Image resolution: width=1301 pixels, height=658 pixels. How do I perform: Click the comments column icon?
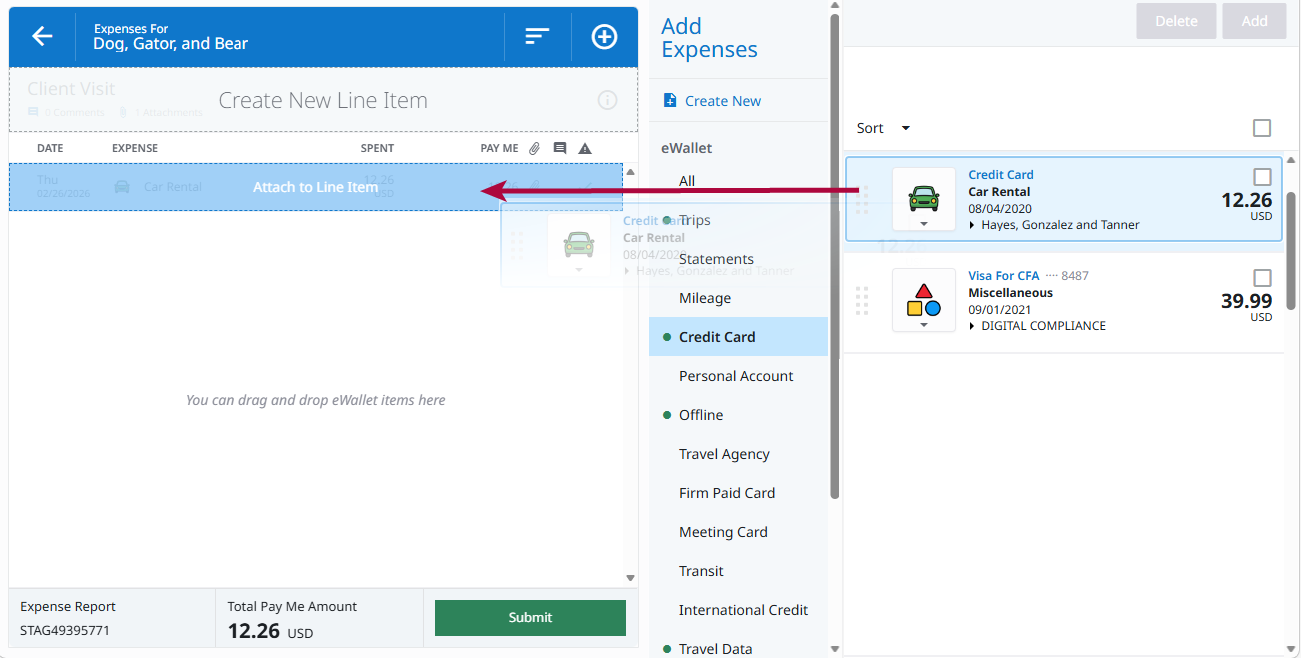[x=560, y=147]
